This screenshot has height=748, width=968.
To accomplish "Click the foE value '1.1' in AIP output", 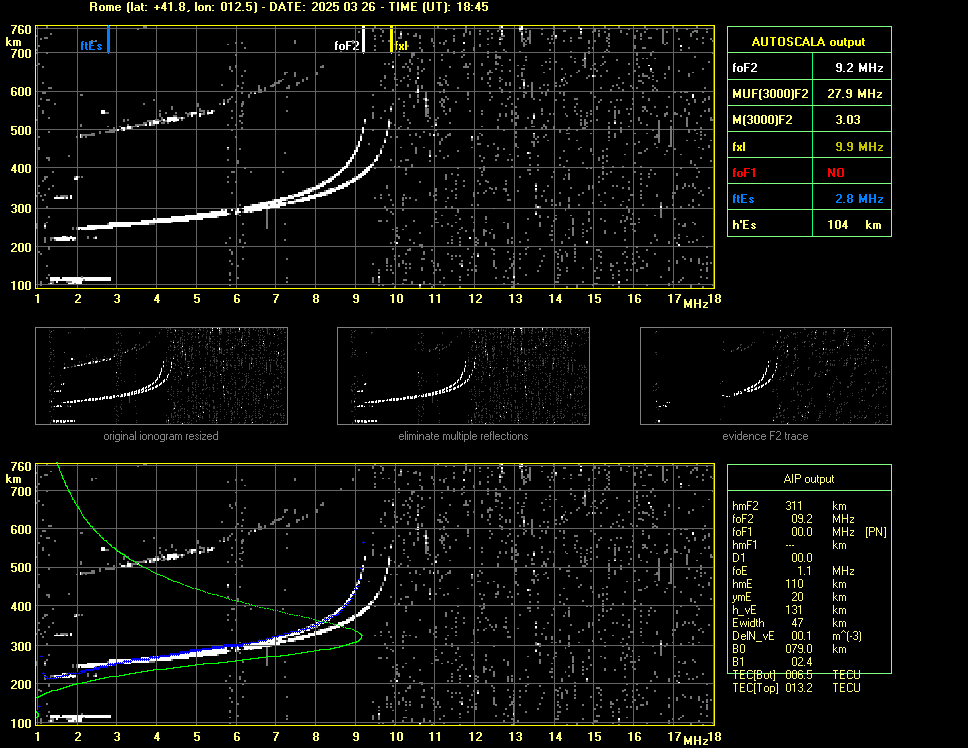I will pos(804,571).
